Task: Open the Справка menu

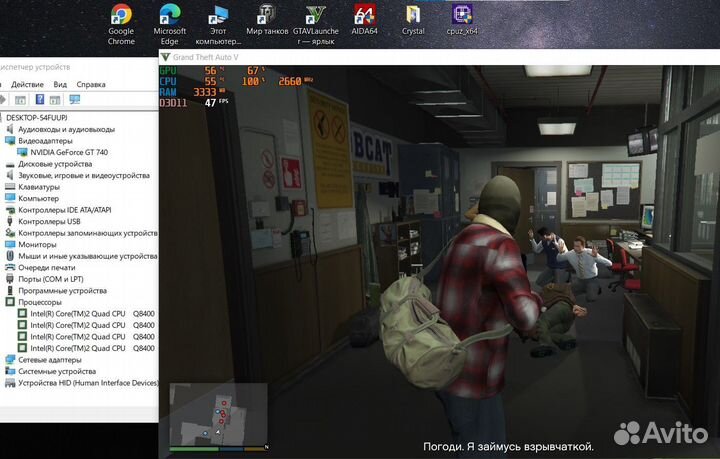Action: point(91,85)
